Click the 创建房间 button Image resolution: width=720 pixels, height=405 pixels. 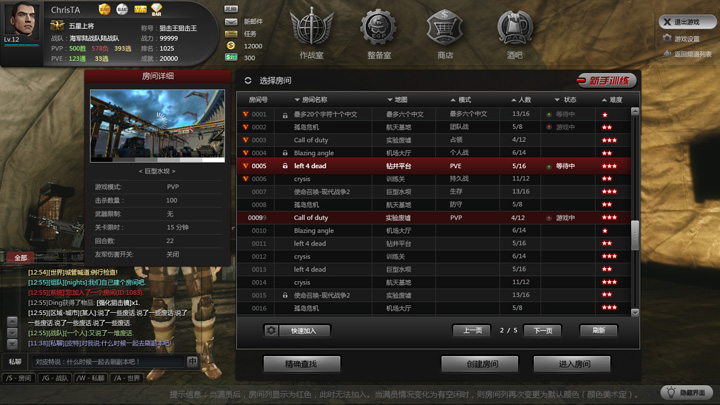(x=480, y=364)
